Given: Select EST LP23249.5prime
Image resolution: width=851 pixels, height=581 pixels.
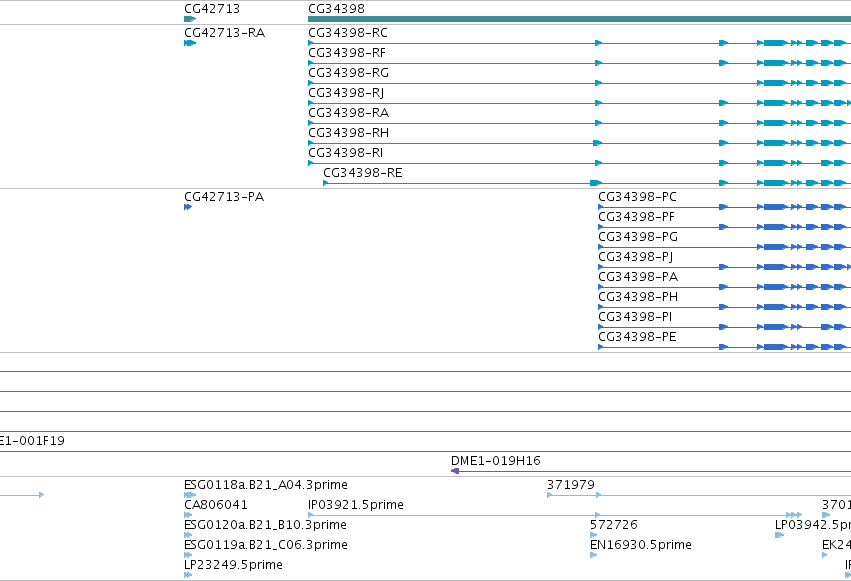Looking at the screenshot, I should [x=233, y=565].
